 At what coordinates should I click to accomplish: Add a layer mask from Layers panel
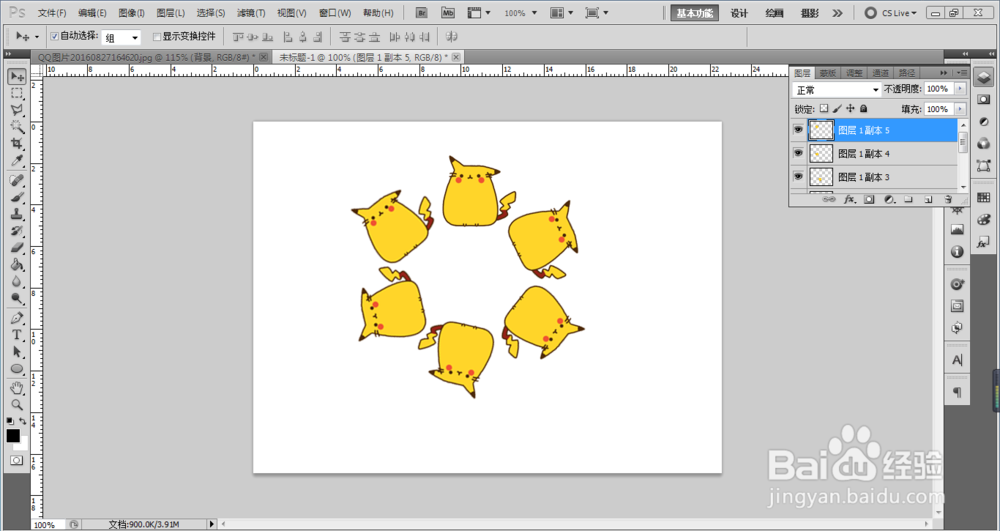coord(869,200)
